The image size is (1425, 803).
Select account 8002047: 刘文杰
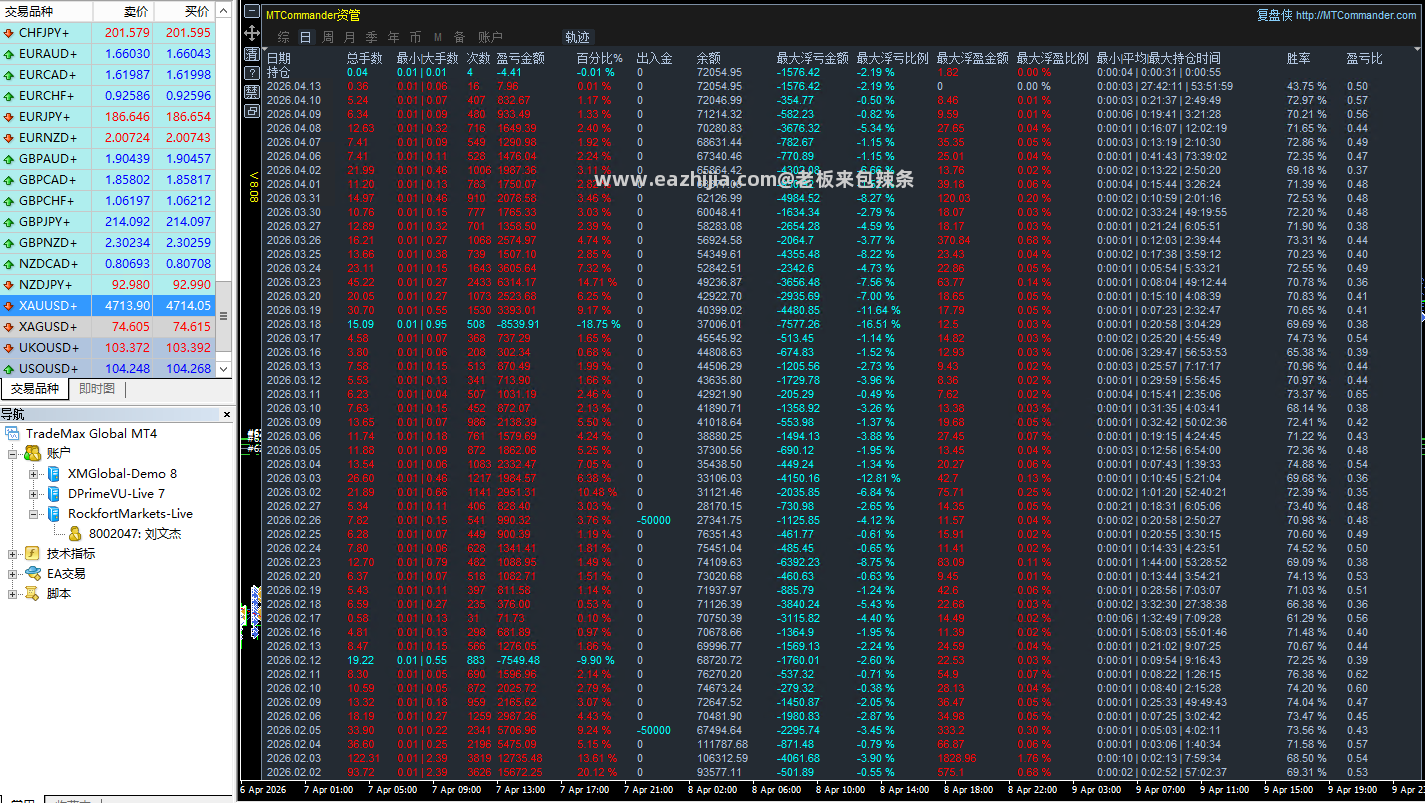pos(135,534)
